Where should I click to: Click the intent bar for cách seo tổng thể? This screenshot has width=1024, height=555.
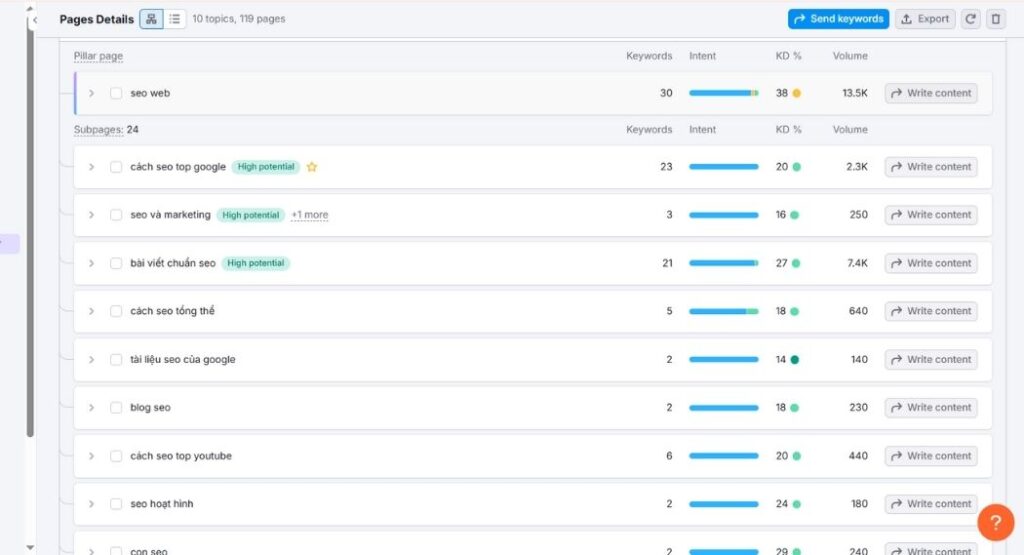click(724, 311)
